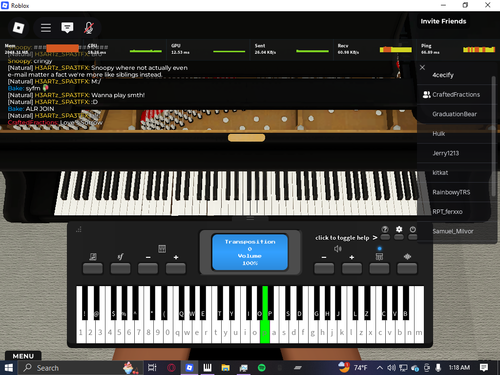500x375 pixels.
Task: Select player Hulk in player list
Action: pos(455,134)
